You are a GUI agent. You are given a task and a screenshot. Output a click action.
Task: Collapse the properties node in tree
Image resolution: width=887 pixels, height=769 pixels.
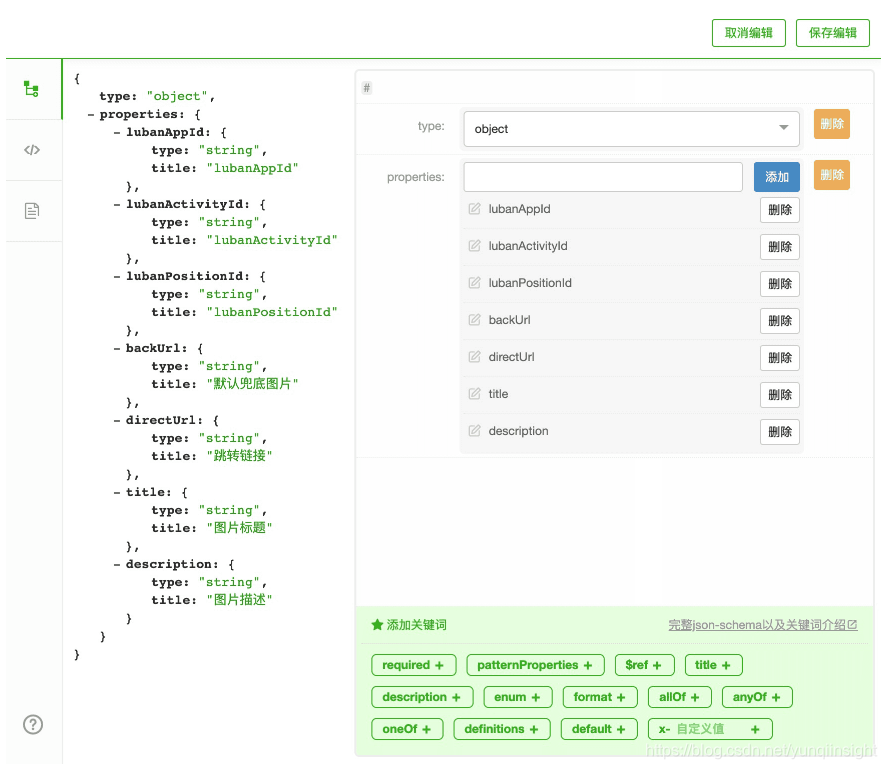point(91,114)
